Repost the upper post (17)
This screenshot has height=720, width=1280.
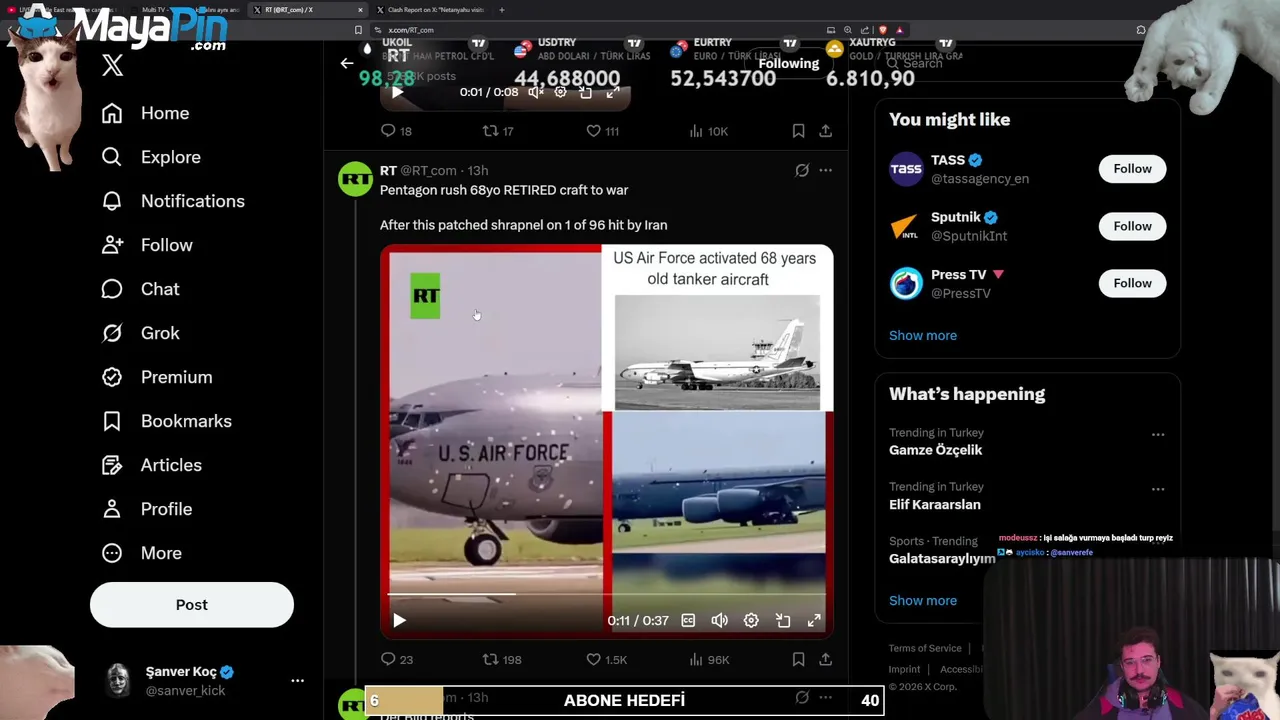[x=498, y=131]
